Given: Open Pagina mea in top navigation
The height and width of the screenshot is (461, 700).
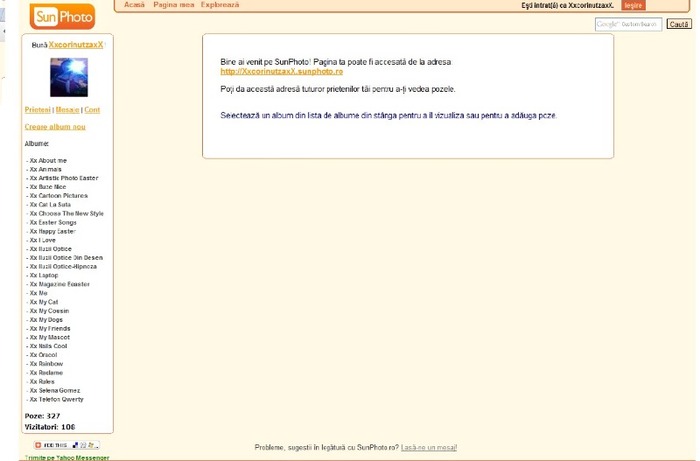Looking at the screenshot, I should point(173,5).
